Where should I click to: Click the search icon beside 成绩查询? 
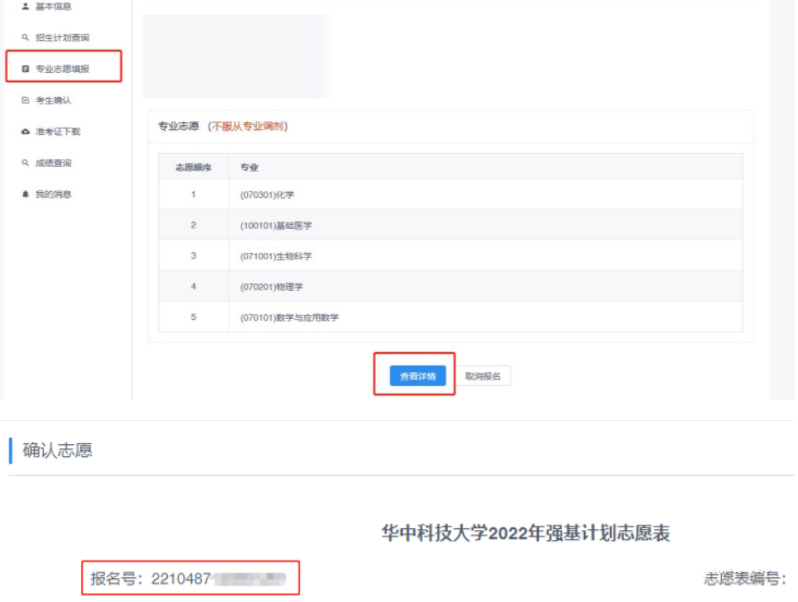coord(25,163)
